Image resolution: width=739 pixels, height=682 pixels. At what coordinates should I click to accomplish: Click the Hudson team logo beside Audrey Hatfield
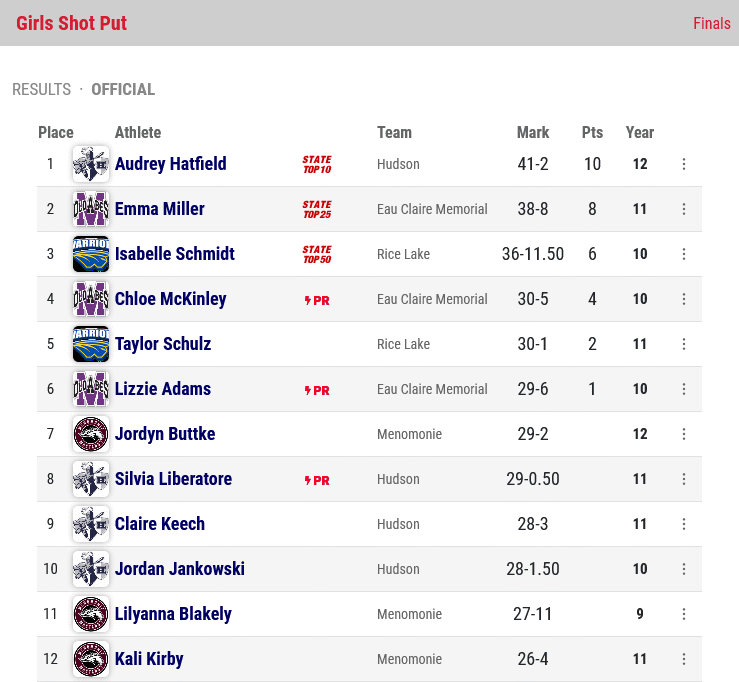pos(91,164)
